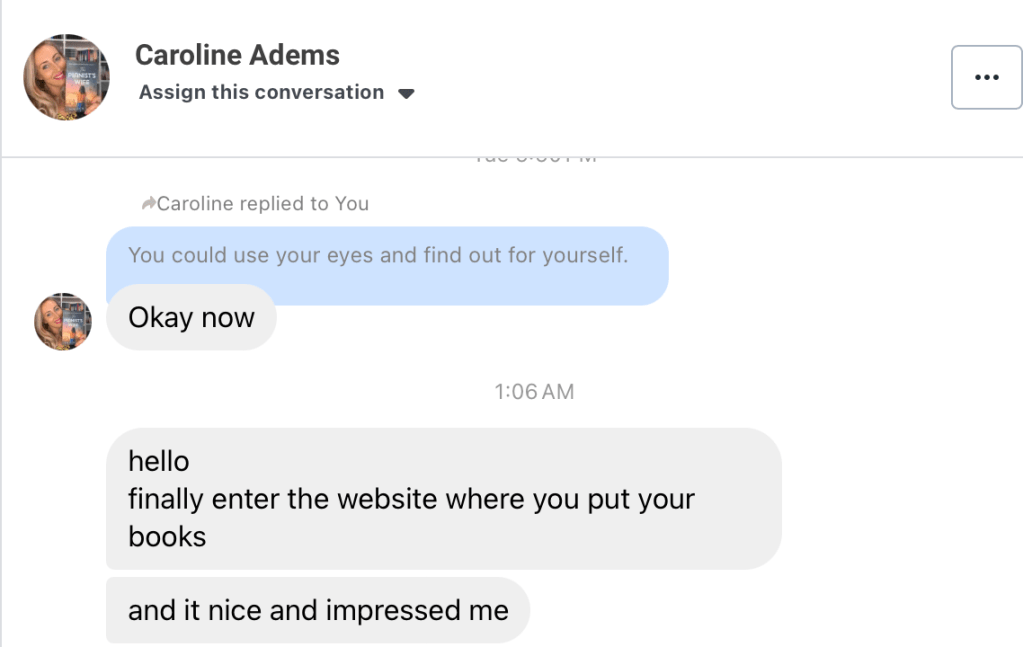Click Caroline Adems' header profile picture
1023x647 pixels.
point(67,77)
